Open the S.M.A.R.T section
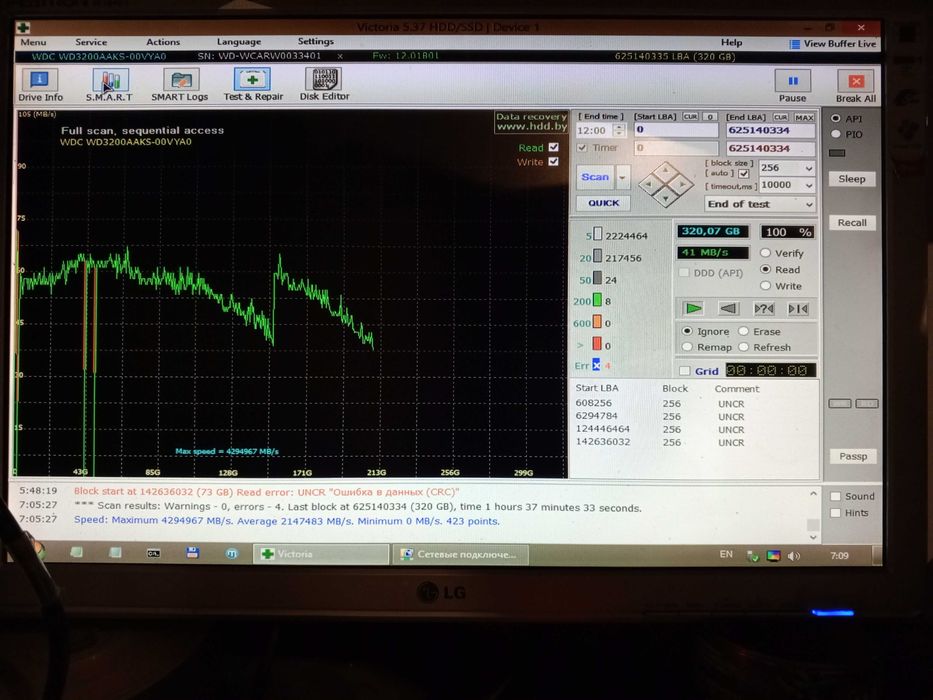 [x=109, y=85]
